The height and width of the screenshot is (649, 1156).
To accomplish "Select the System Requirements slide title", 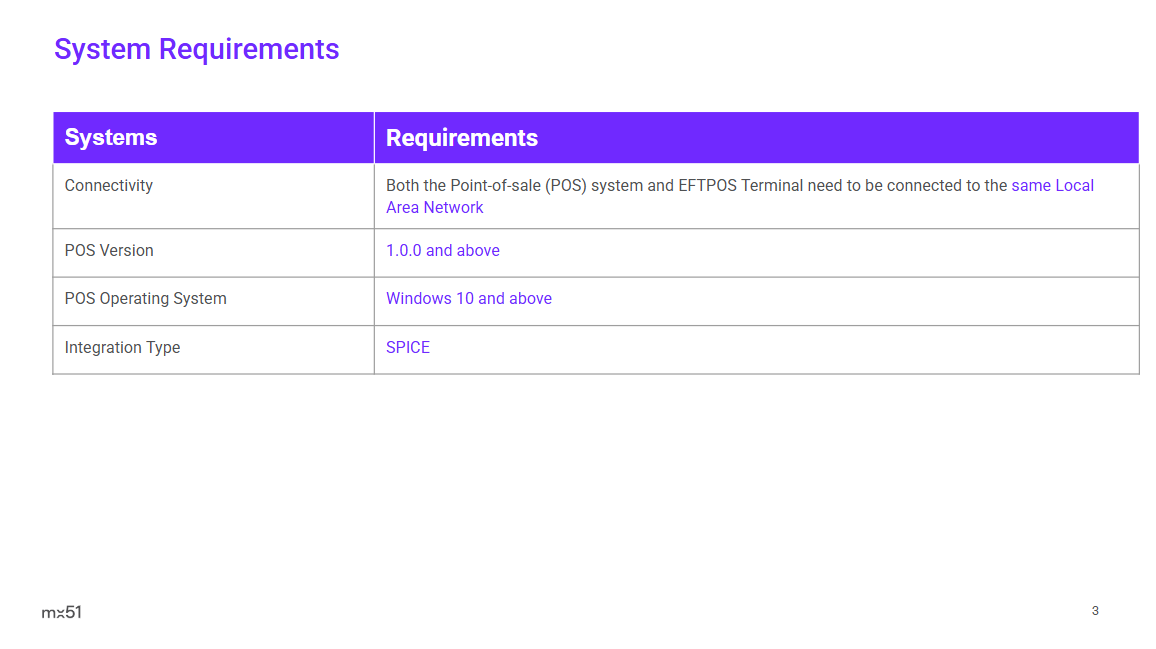I will (196, 49).
